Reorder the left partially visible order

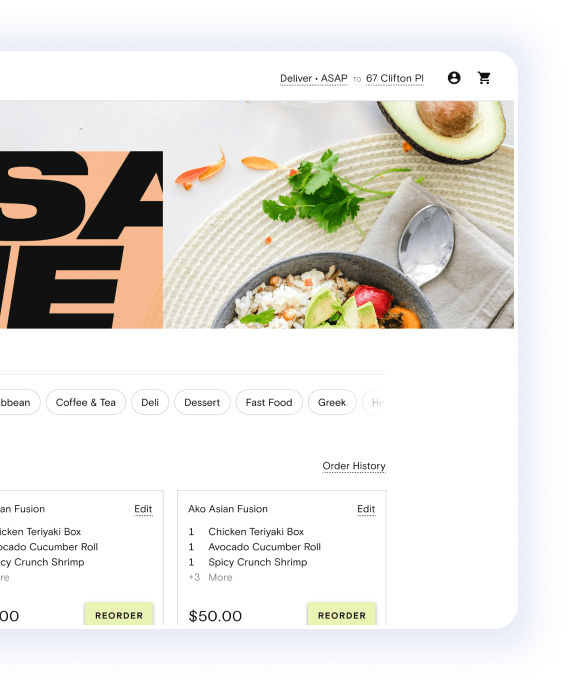(119, 614)
